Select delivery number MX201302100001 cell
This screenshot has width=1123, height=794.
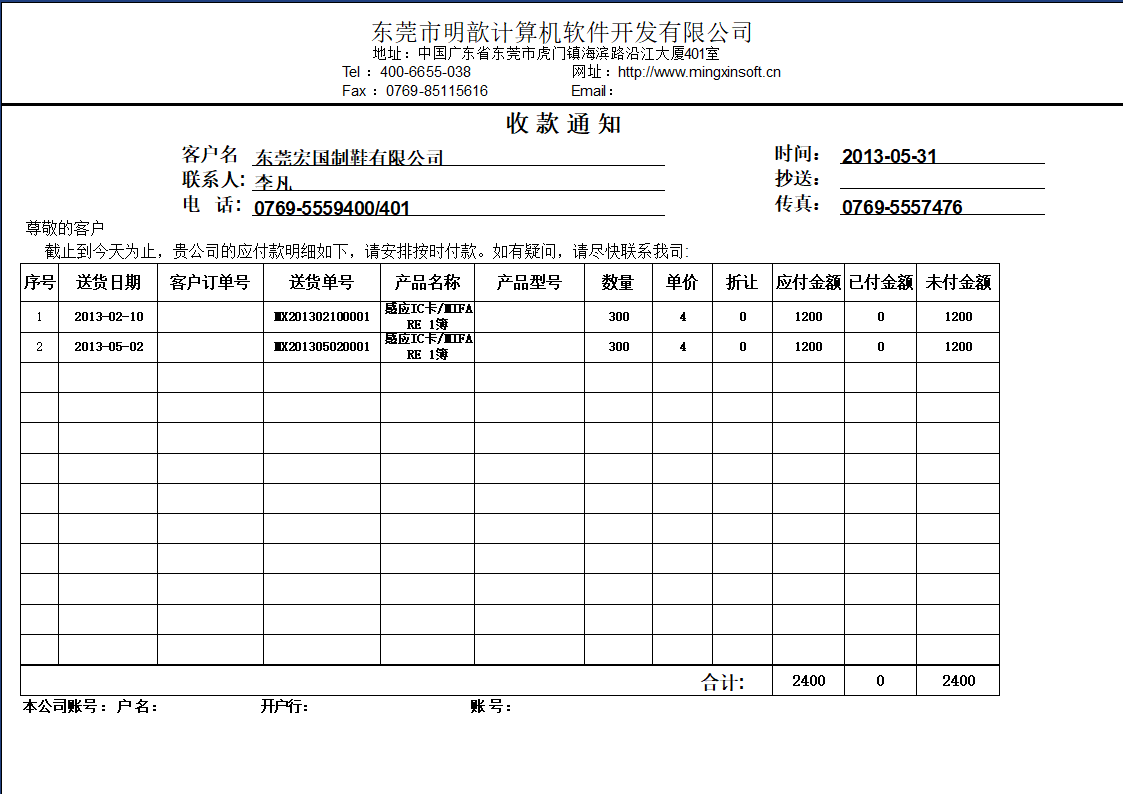(322, 317)
